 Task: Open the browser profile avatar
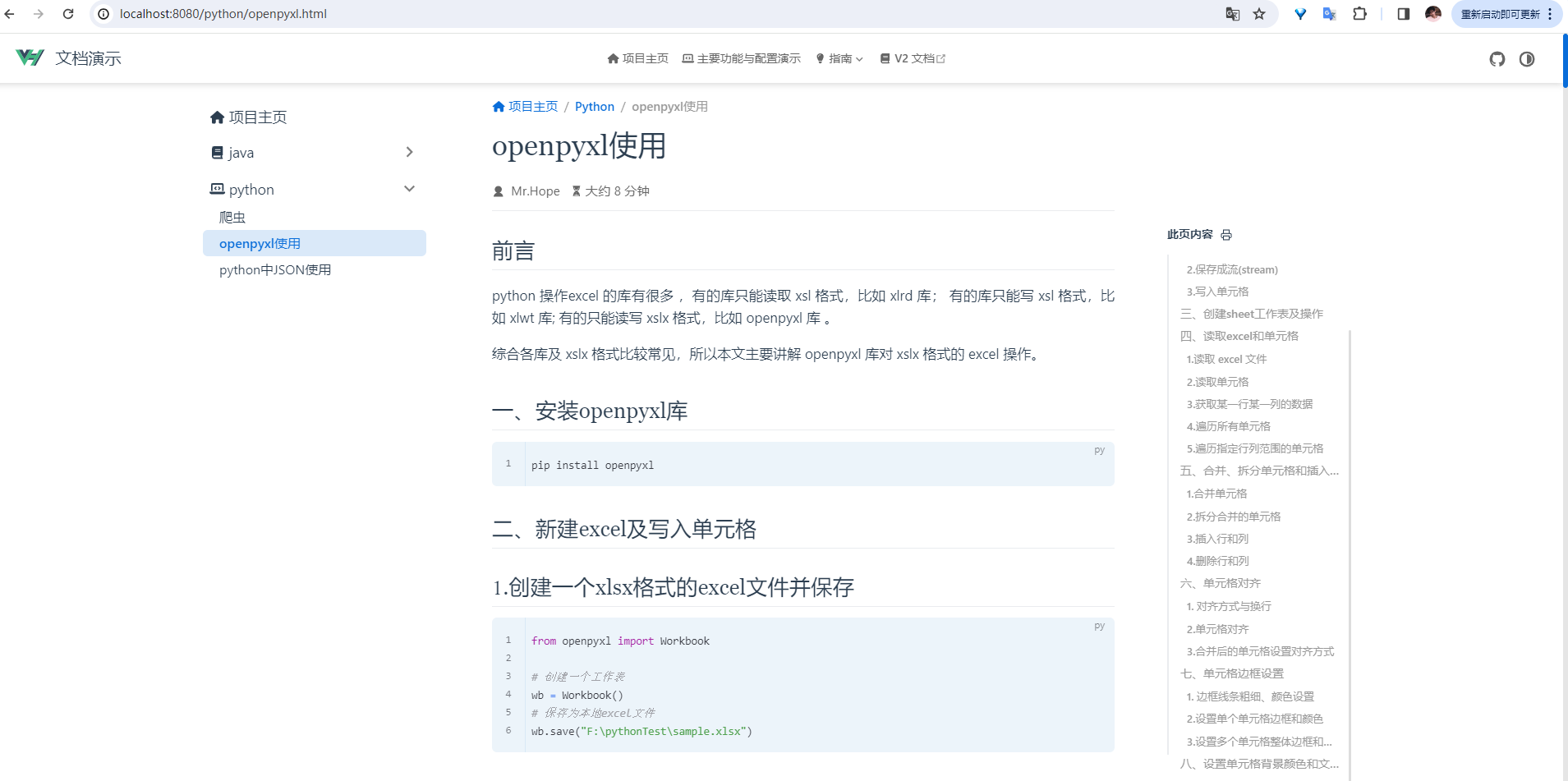click(x=1433, y=14)
